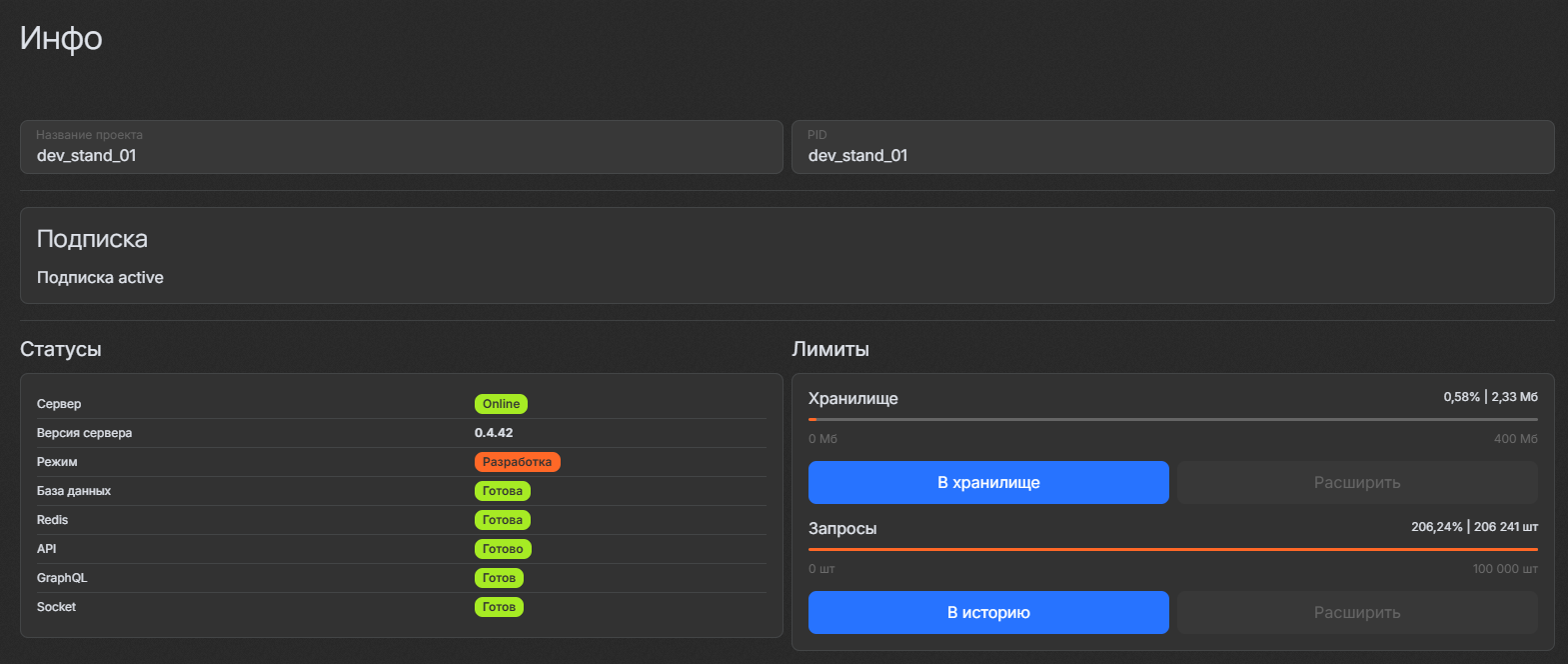The height and width of the screenshot is (664, 1568).
Task: Click Расширить button in the Хранилище section
Action: point(1356,482)
